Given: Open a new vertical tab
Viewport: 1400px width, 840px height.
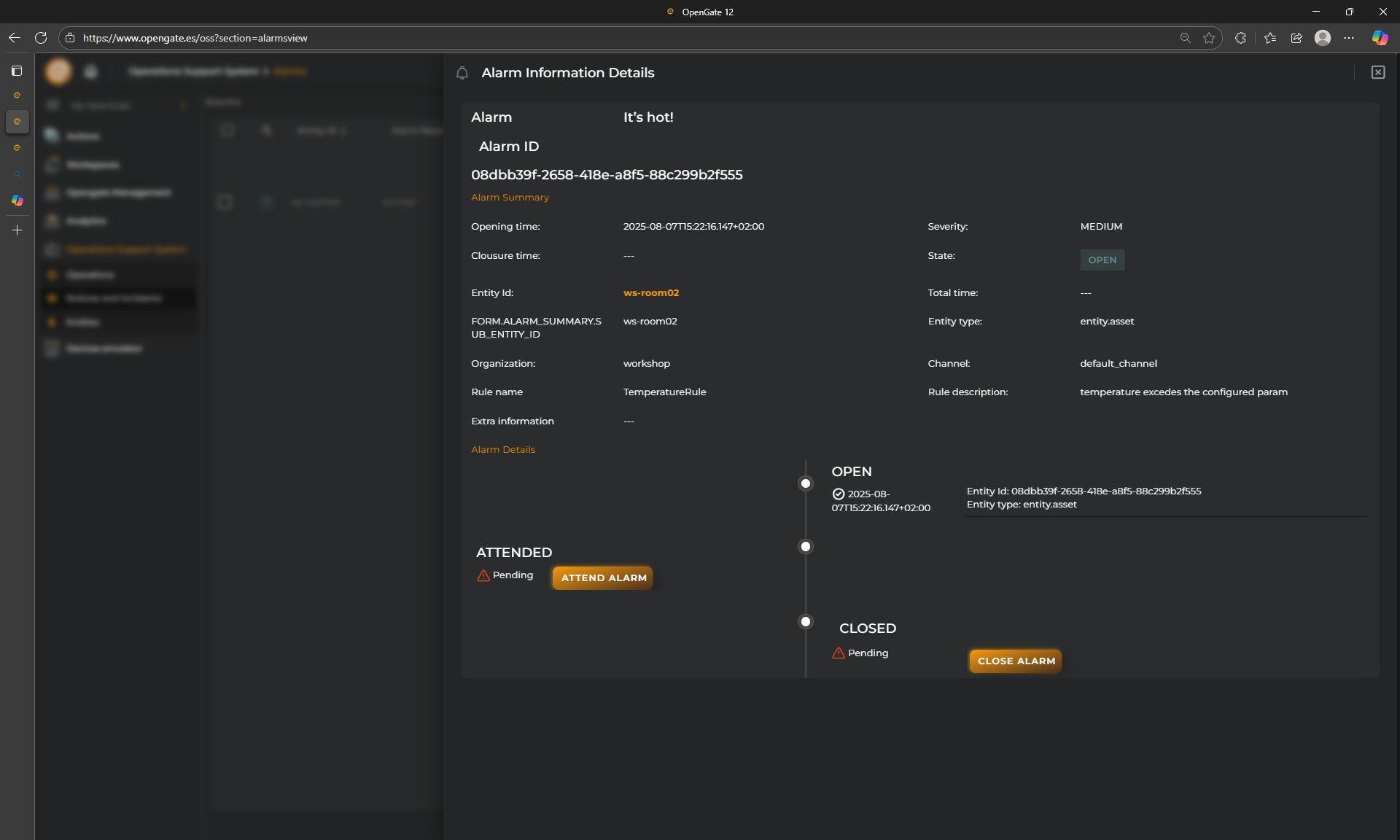Looking at the screenshot, I should coord(17,230).
